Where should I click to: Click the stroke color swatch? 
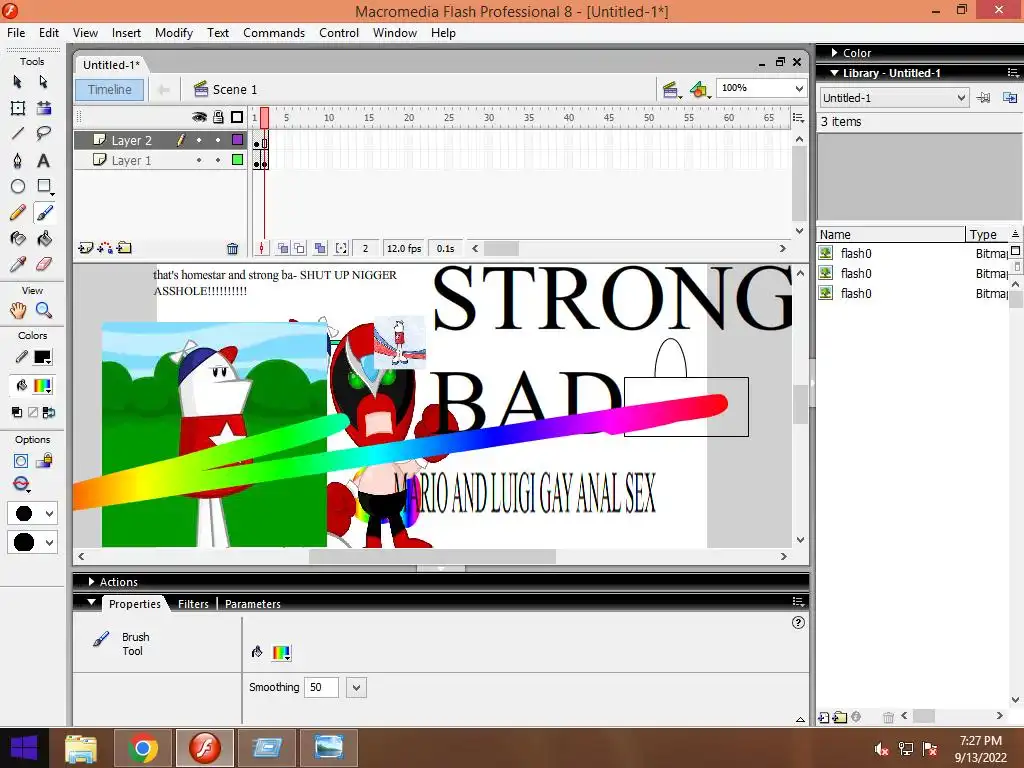pyautogui.click(x=42, y=357)
